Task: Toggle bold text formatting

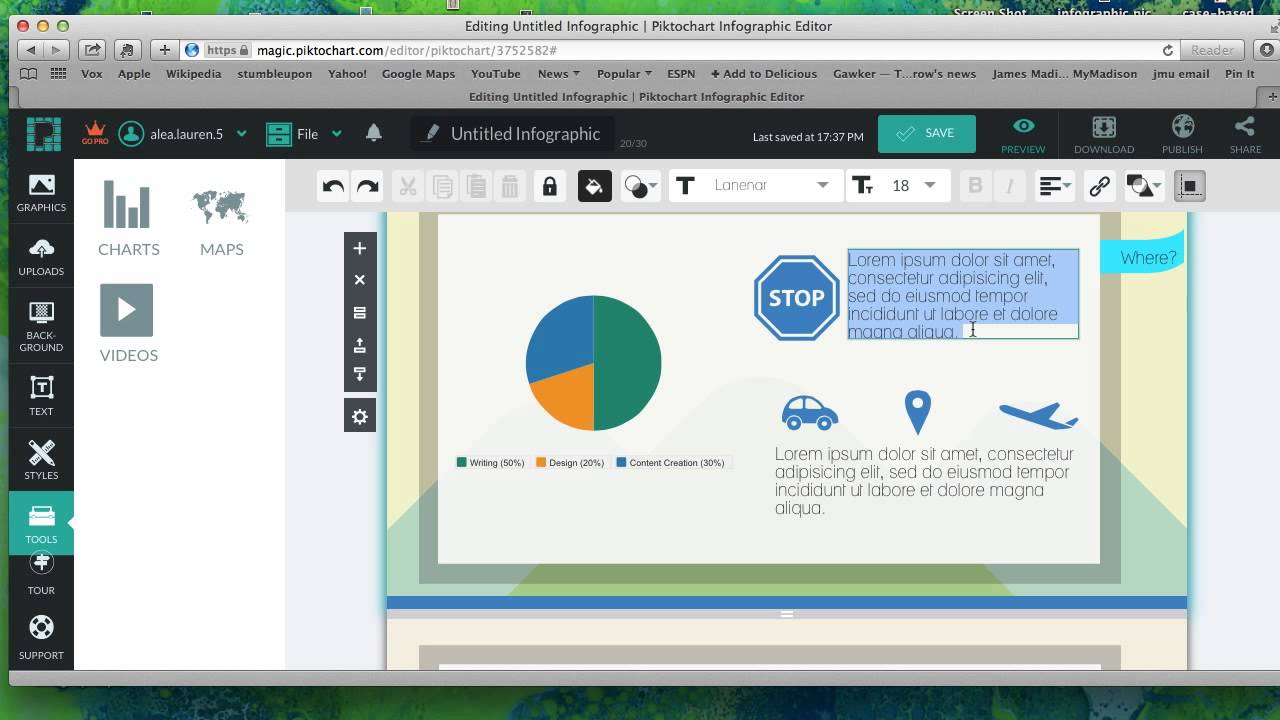Action: (x=976, y=186)
